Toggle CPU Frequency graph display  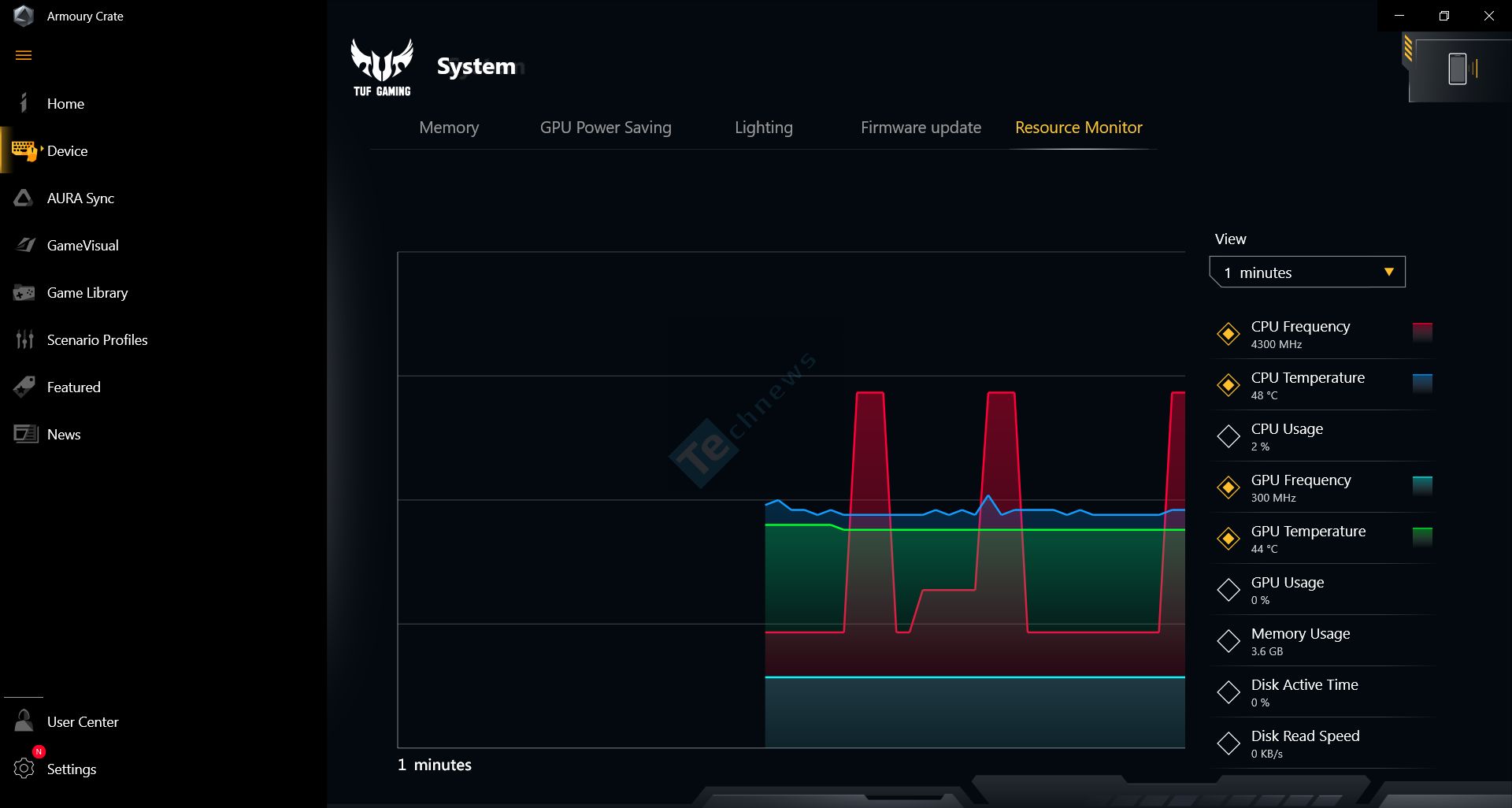click(1228, 334)
